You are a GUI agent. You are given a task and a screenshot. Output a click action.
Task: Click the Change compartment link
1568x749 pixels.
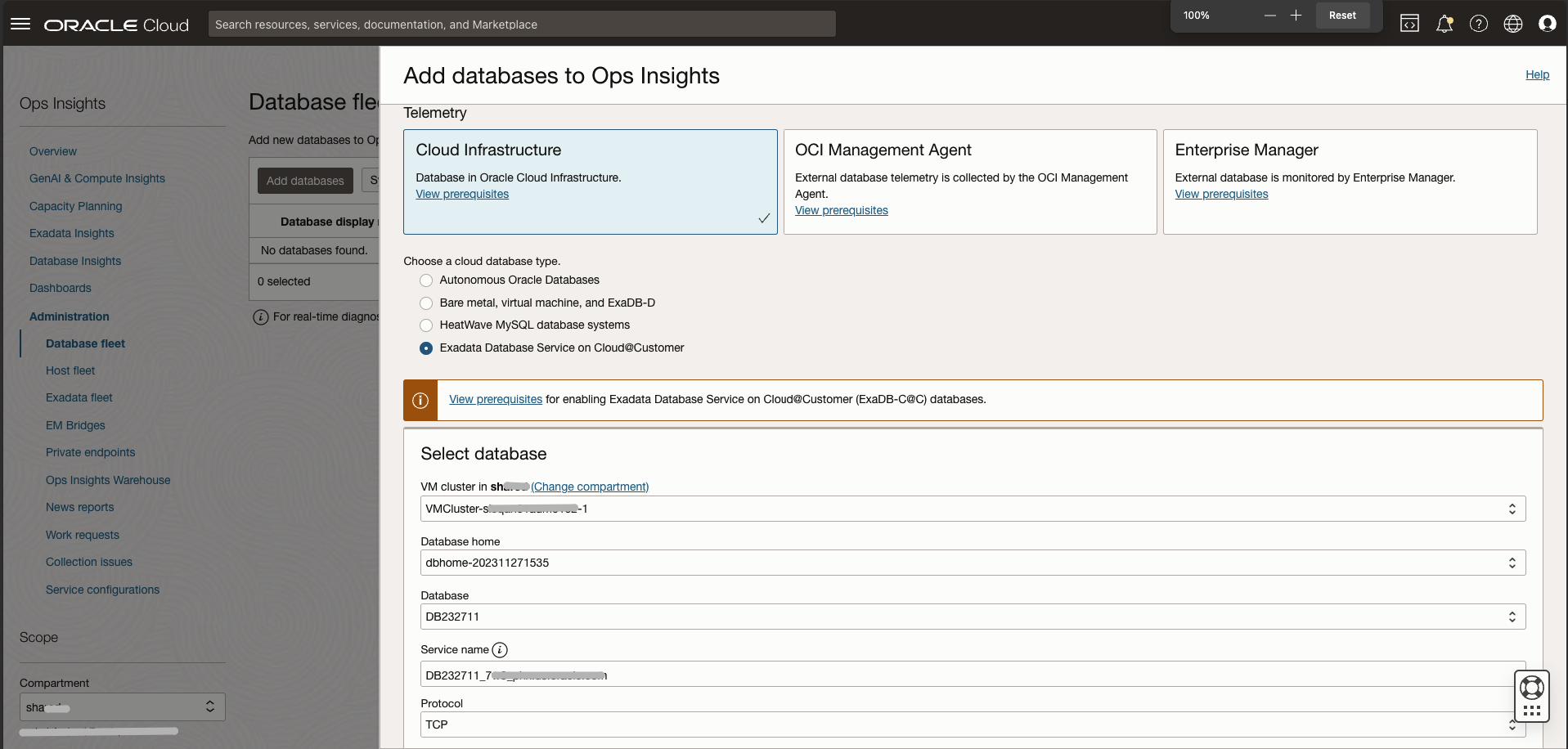tap(590, 487)
